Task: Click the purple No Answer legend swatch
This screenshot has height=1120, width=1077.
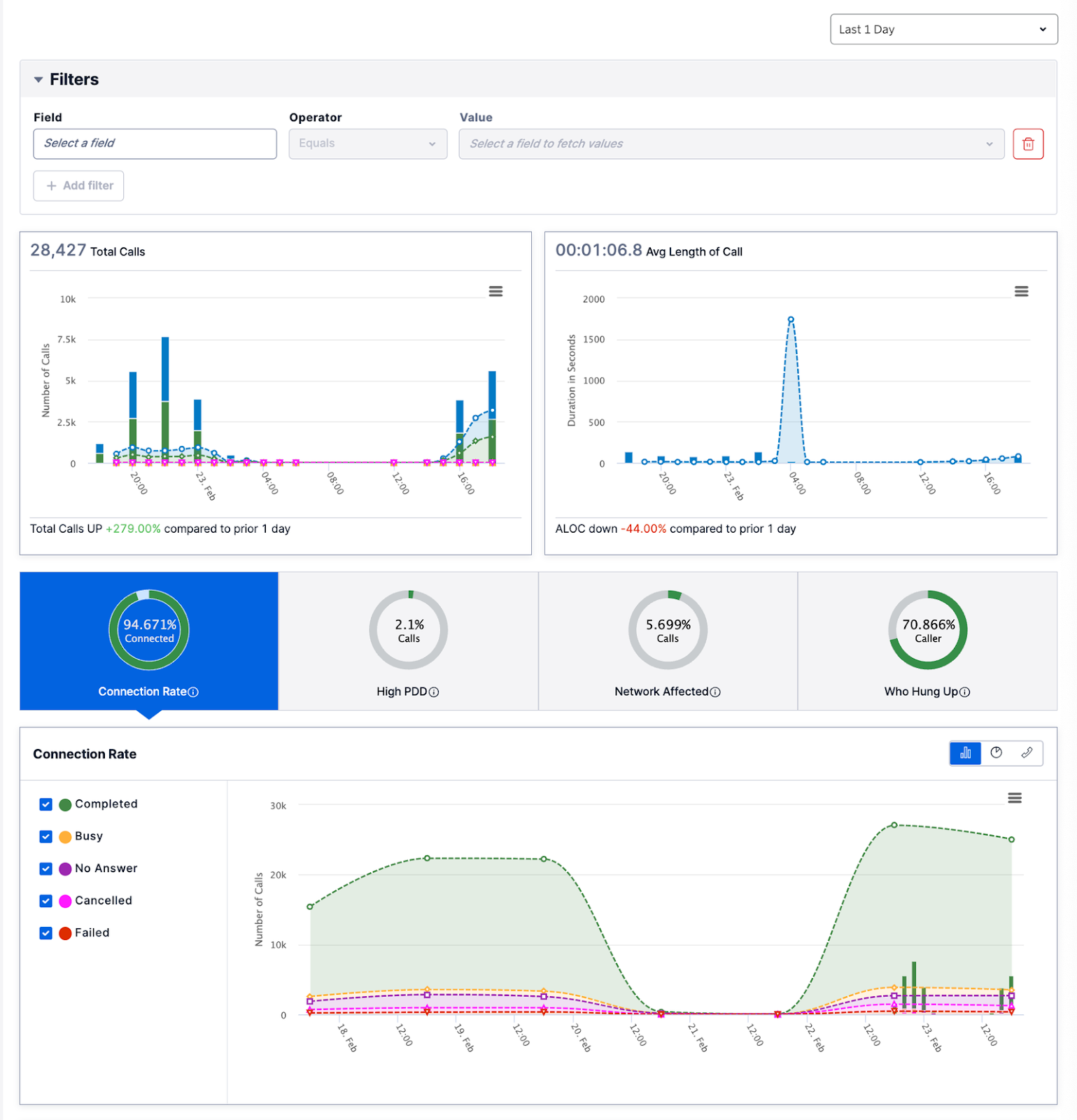Action: tap(65, 869)
